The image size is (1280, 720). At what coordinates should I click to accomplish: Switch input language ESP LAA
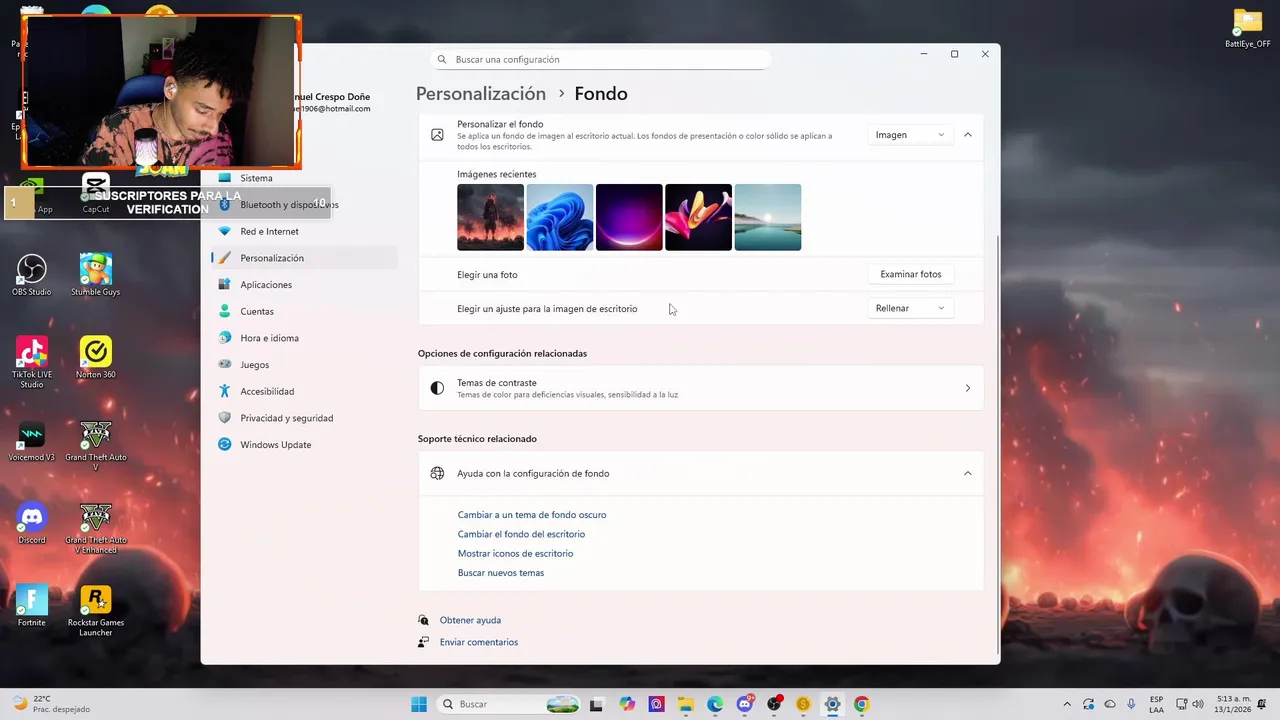[x=1156, y=704]
